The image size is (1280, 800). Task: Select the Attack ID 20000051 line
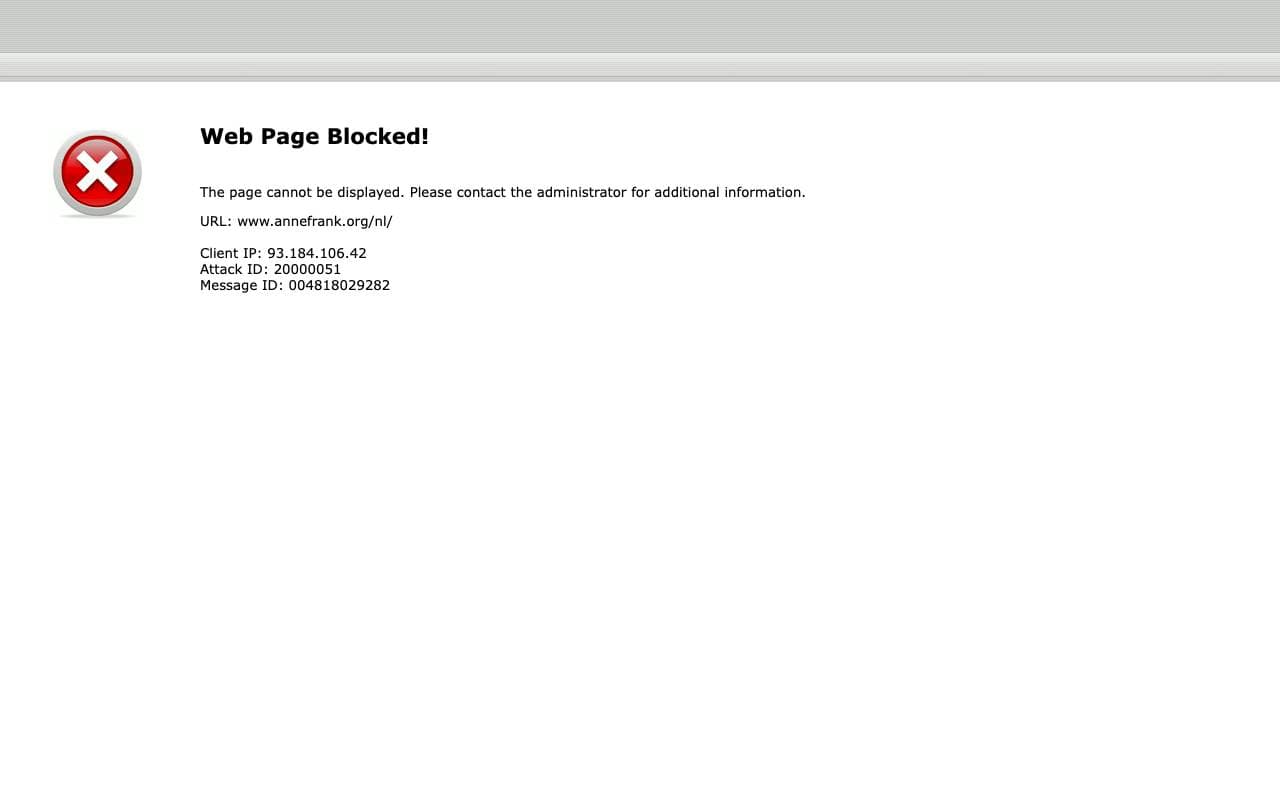click(x=270, y=269)
